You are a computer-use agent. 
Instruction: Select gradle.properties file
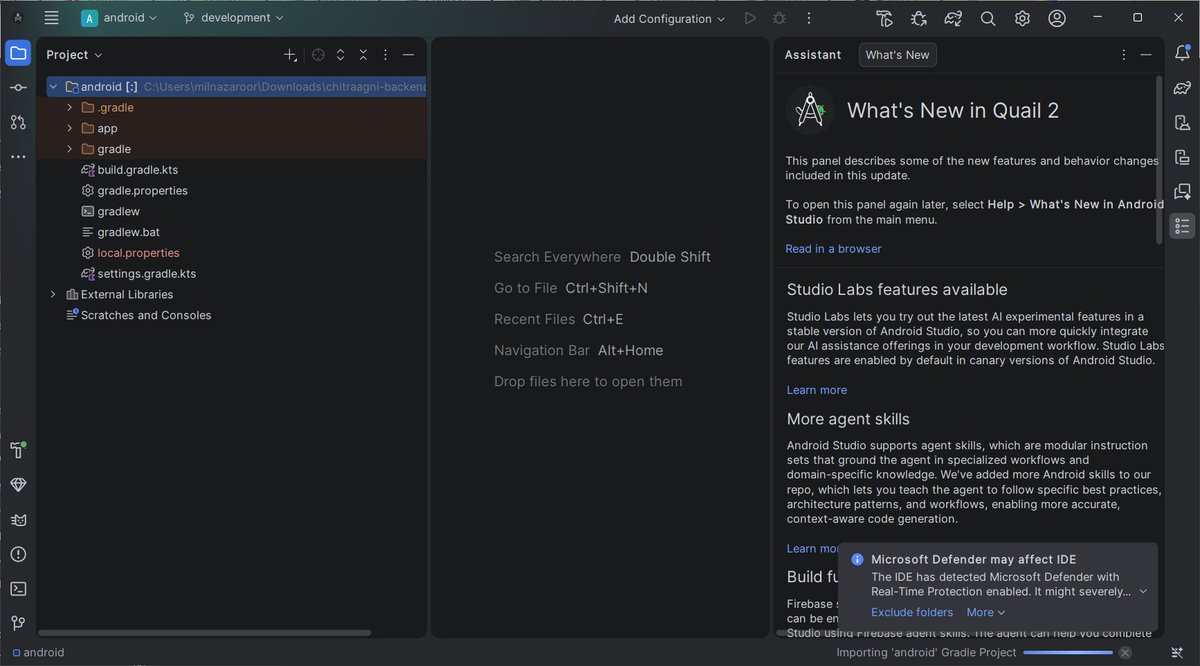pyautogui.click(x=143, y=191)
